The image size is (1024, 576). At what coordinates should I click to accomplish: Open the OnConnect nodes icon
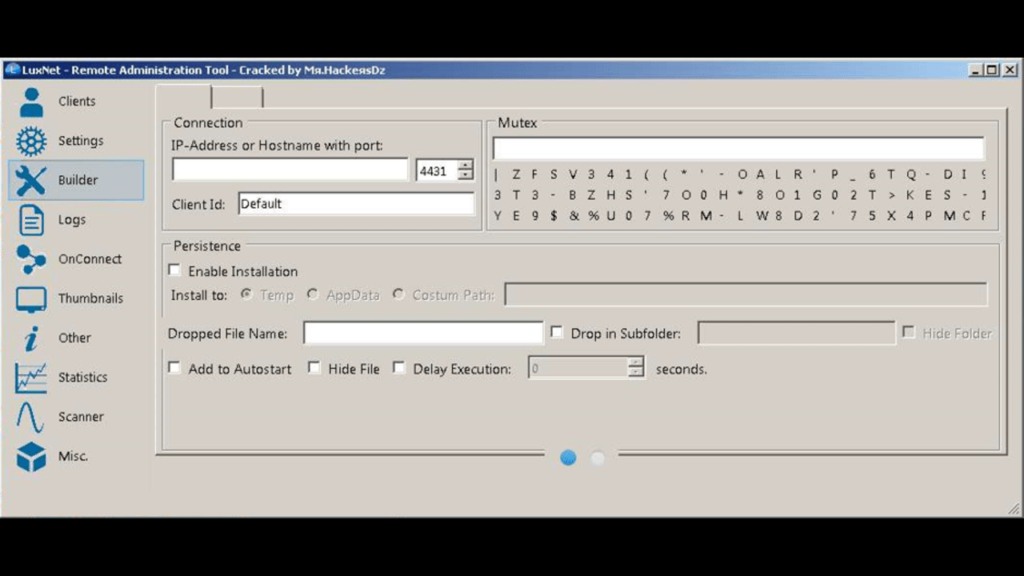click(31, 259)
